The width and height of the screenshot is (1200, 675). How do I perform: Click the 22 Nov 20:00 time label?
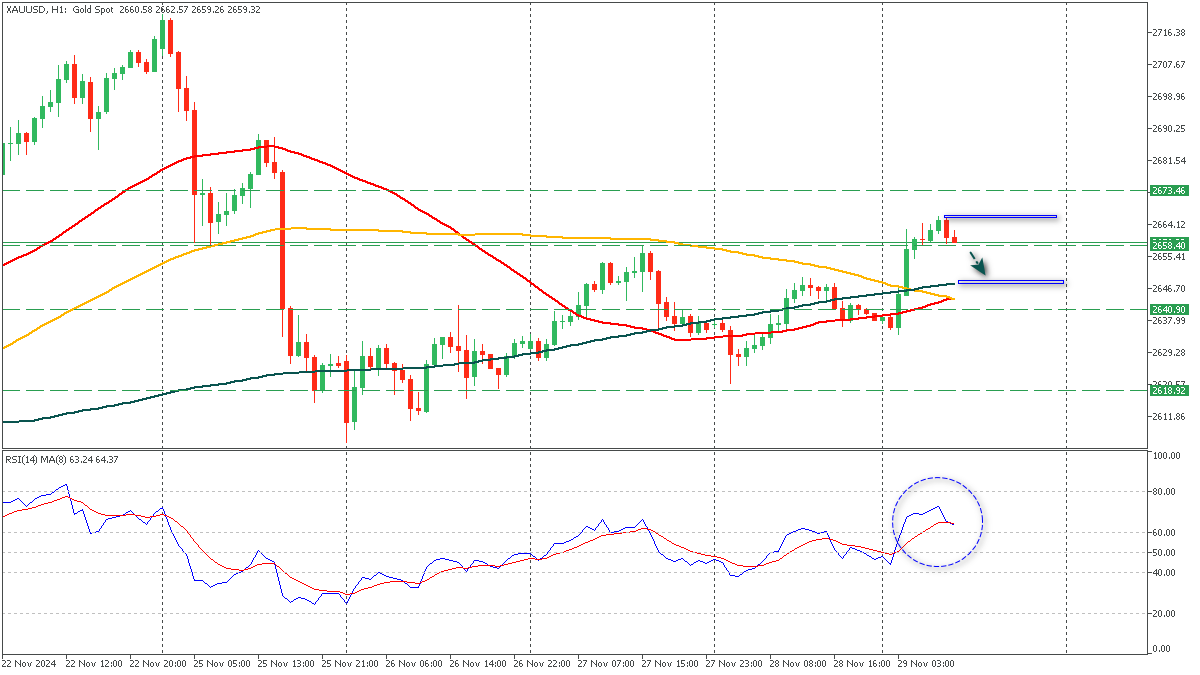click(158, 663)
